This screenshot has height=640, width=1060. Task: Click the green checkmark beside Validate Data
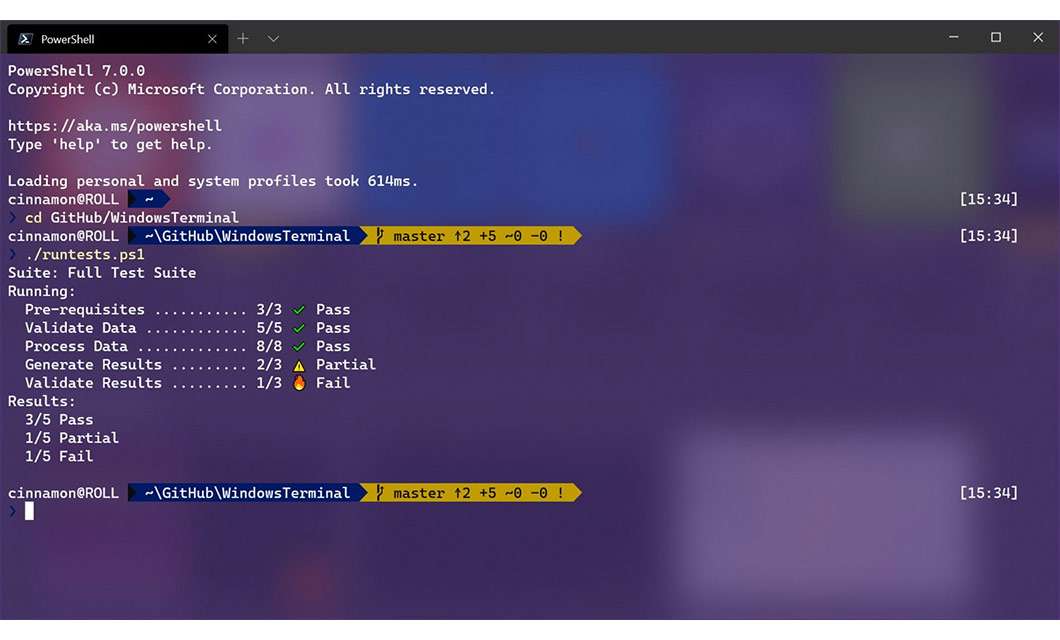[x=299, y=328]
